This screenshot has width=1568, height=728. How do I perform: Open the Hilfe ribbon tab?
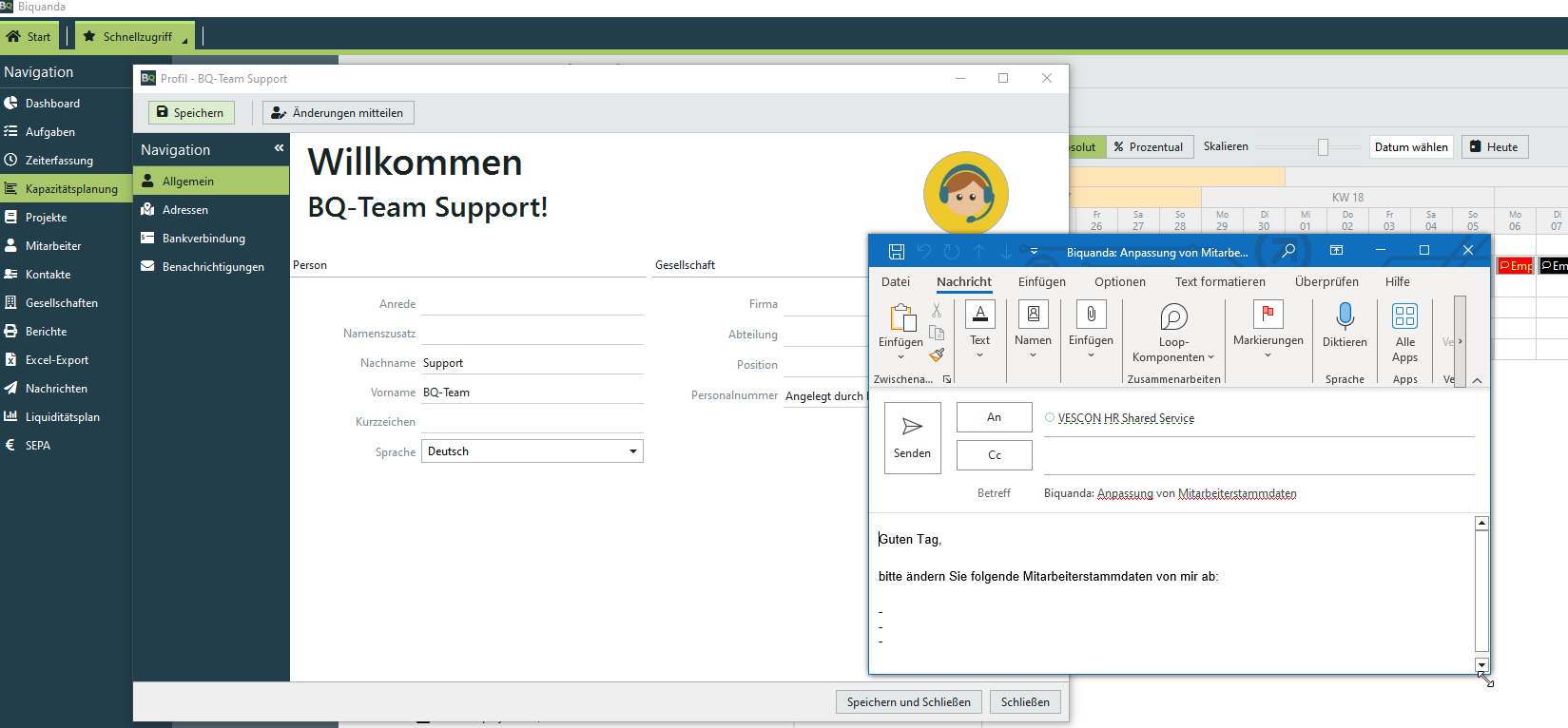(x=1397, y=281)
